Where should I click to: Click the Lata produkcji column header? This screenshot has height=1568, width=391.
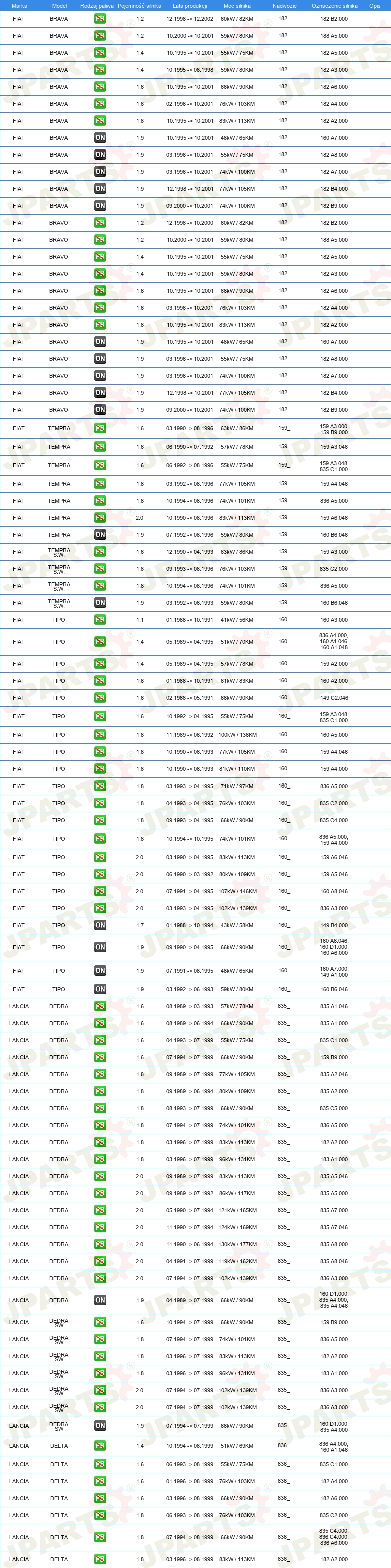tap(189, 6)
